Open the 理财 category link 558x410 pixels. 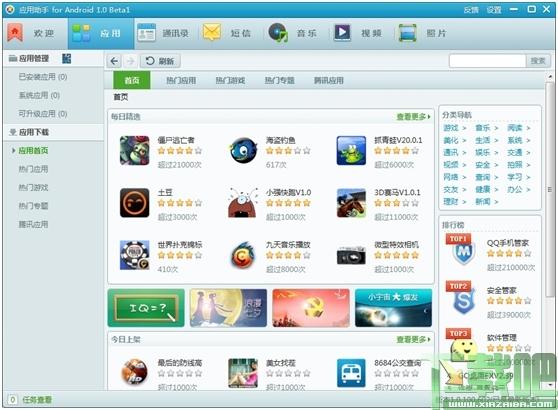[x=451, y=202]
